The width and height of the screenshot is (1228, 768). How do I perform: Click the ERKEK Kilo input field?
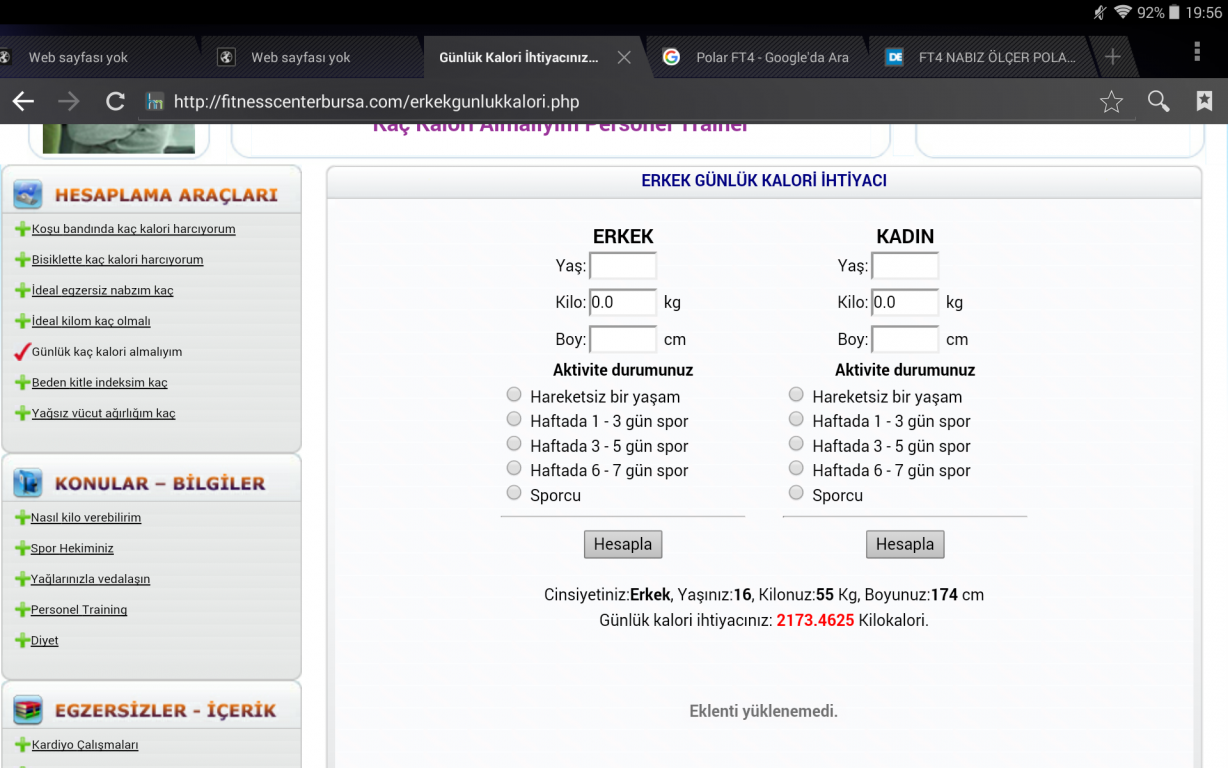click(623, 302)
